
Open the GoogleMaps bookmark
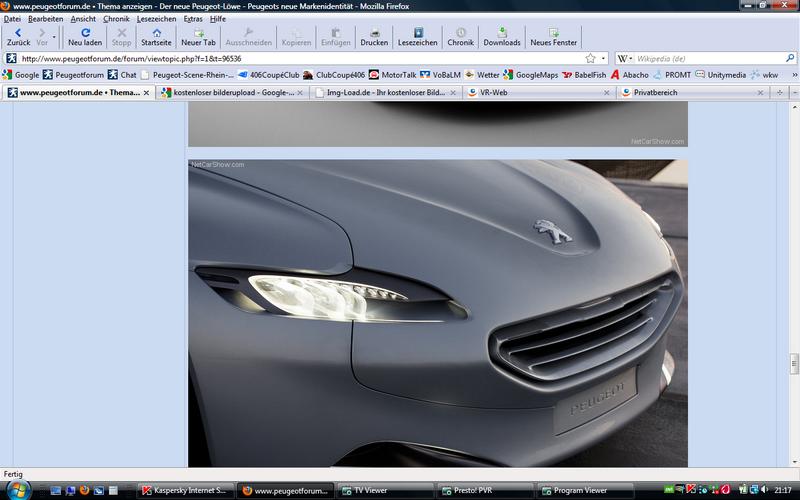[531, 75]
